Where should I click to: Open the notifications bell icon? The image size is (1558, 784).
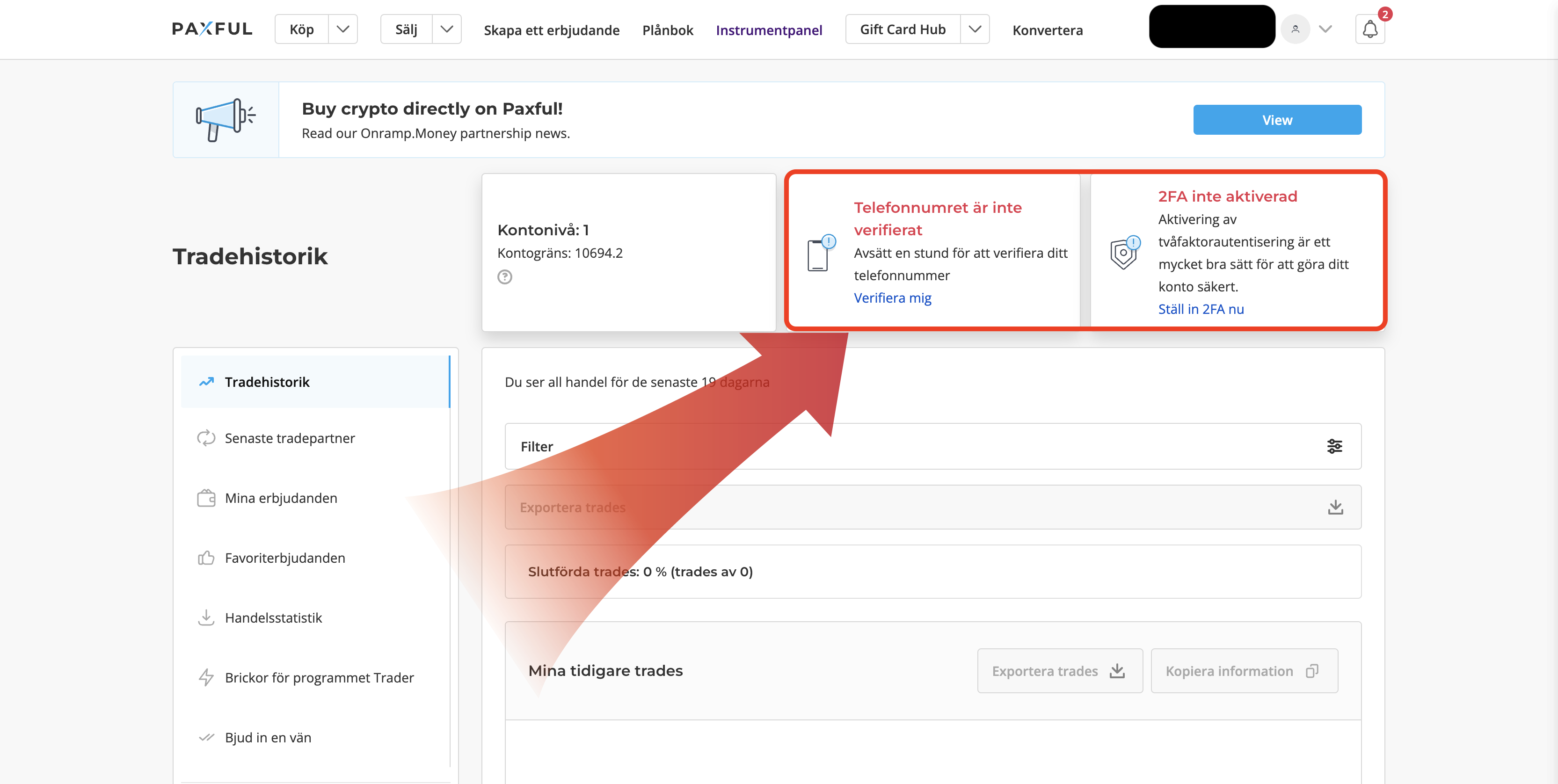[x=1369, y=29]
